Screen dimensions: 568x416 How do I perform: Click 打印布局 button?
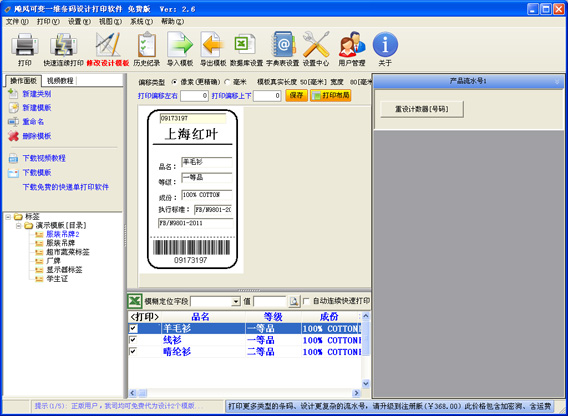click(x=331, y=95)
